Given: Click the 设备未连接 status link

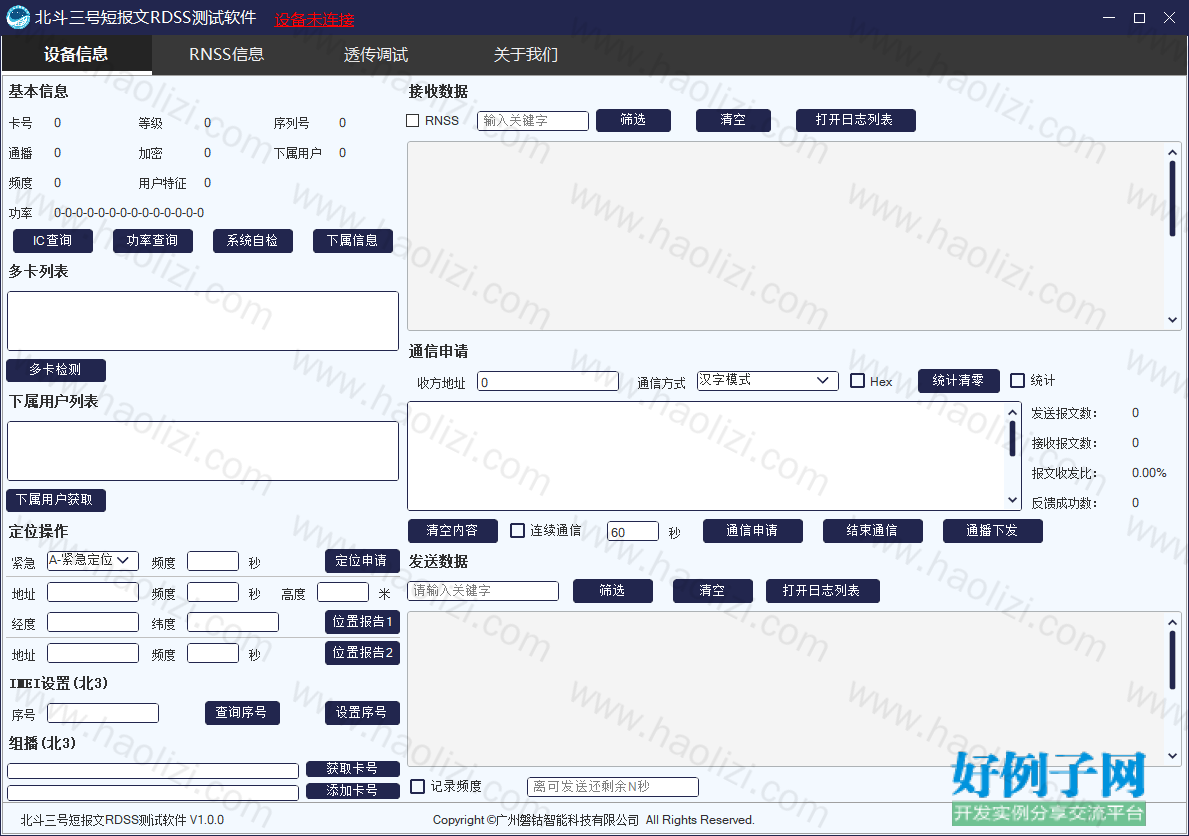Looking at the screenshot, I should (x=314, y=20).
